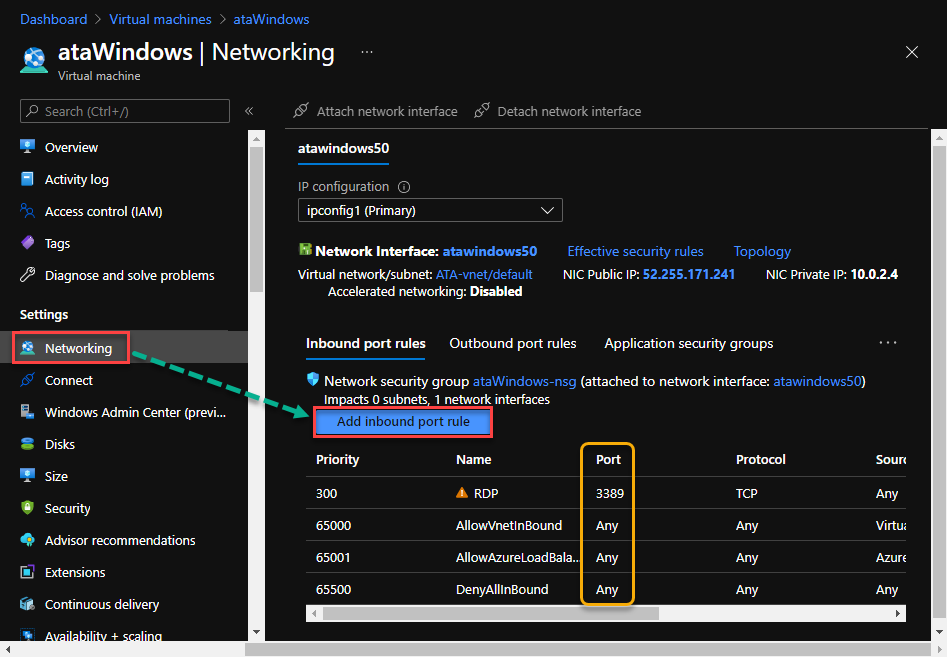This screenshot has width=947, height=657.
Task: Click the Disks icon
Action: point(27,444)
